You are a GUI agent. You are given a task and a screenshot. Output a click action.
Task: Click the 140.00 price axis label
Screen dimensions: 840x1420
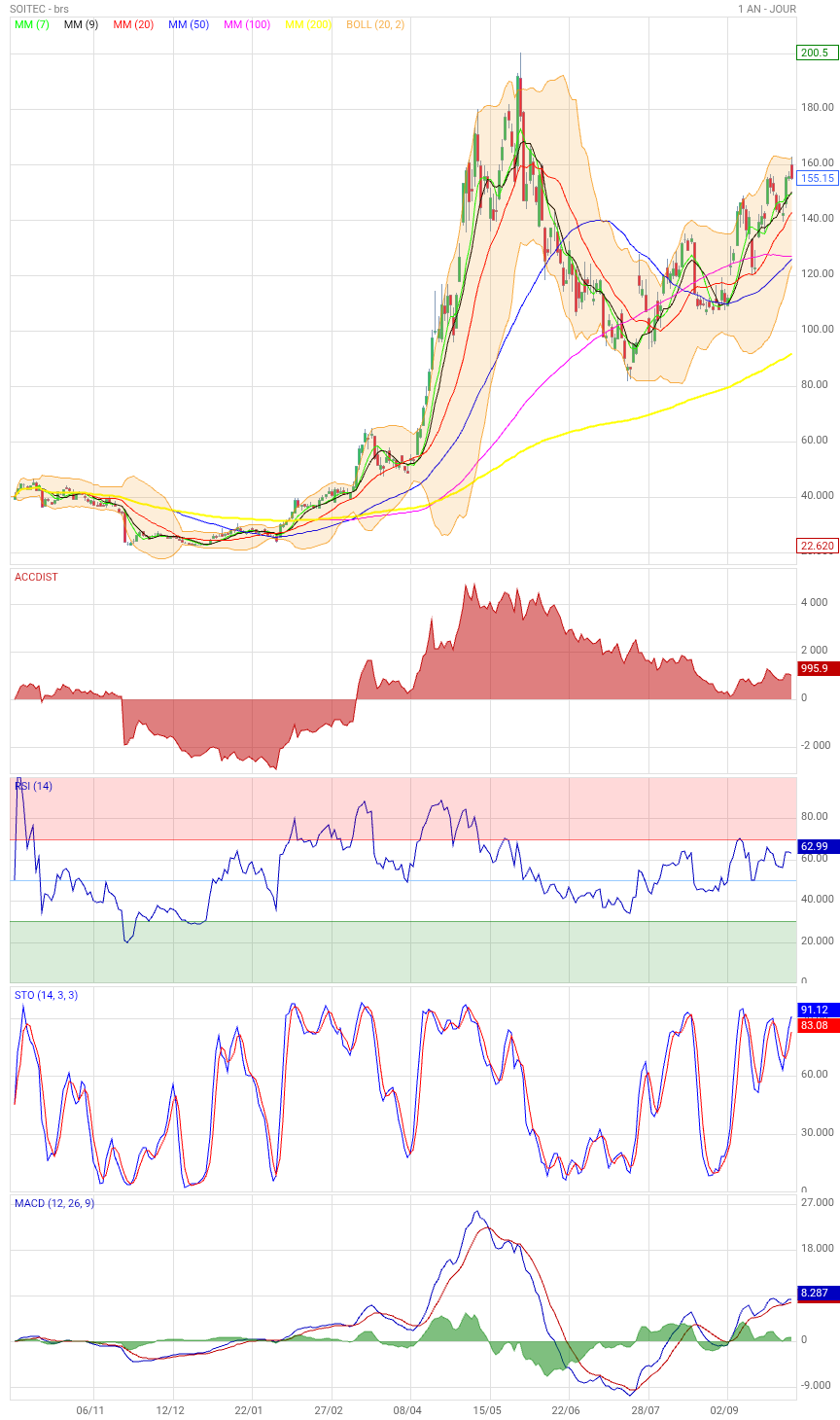pos(818,218)
